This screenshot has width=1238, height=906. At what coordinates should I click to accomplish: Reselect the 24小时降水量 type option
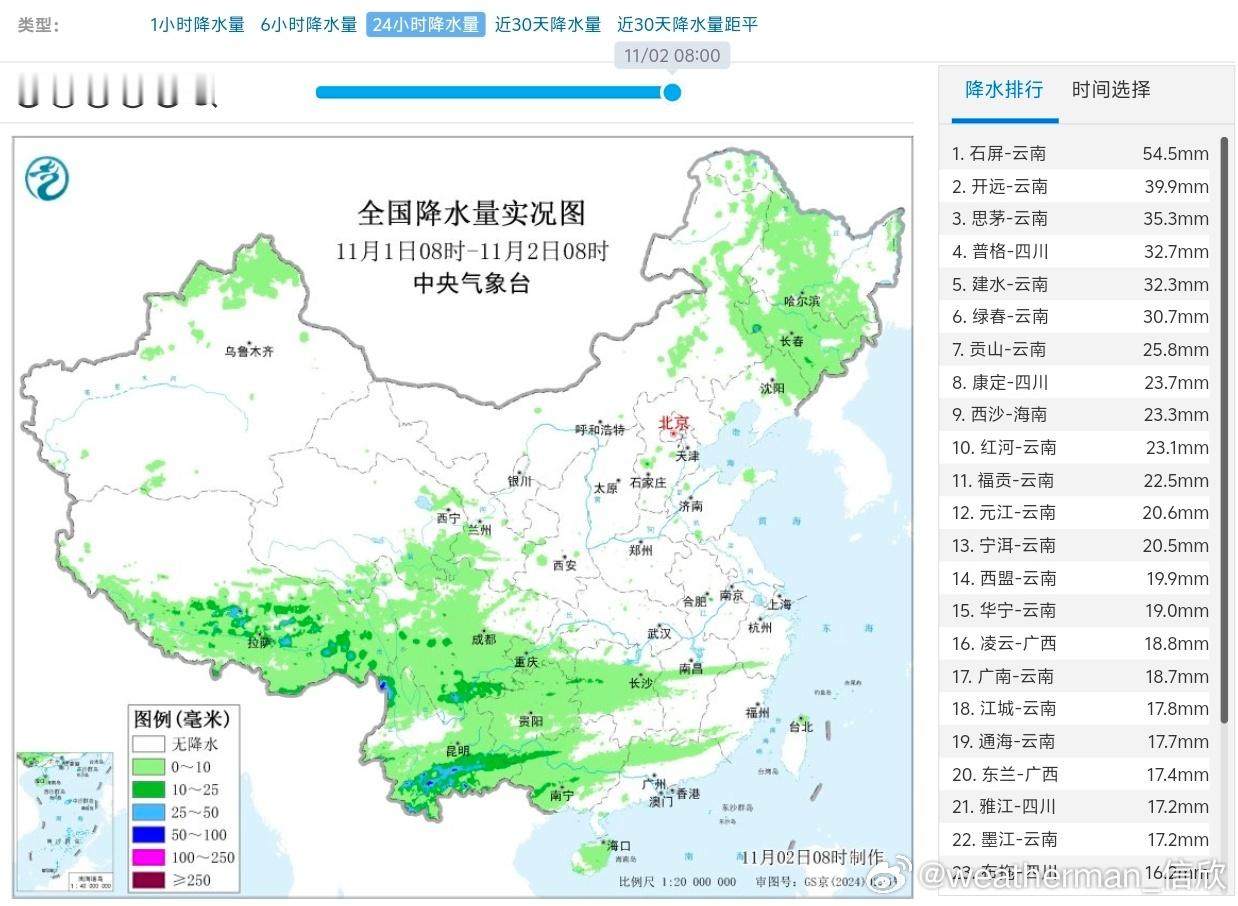point(426,24)
